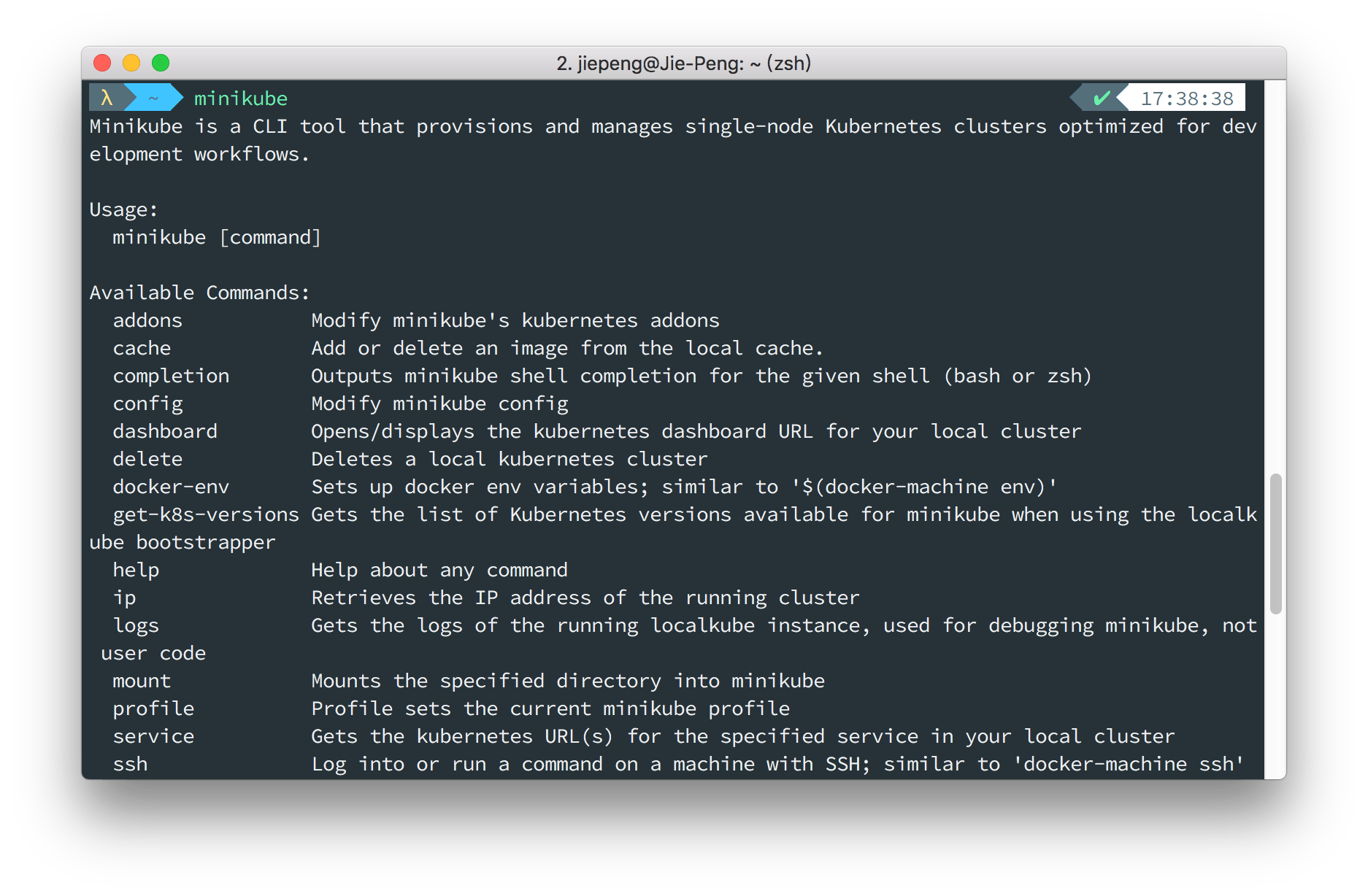Click the 'completion' command name

tap(171, 376)
